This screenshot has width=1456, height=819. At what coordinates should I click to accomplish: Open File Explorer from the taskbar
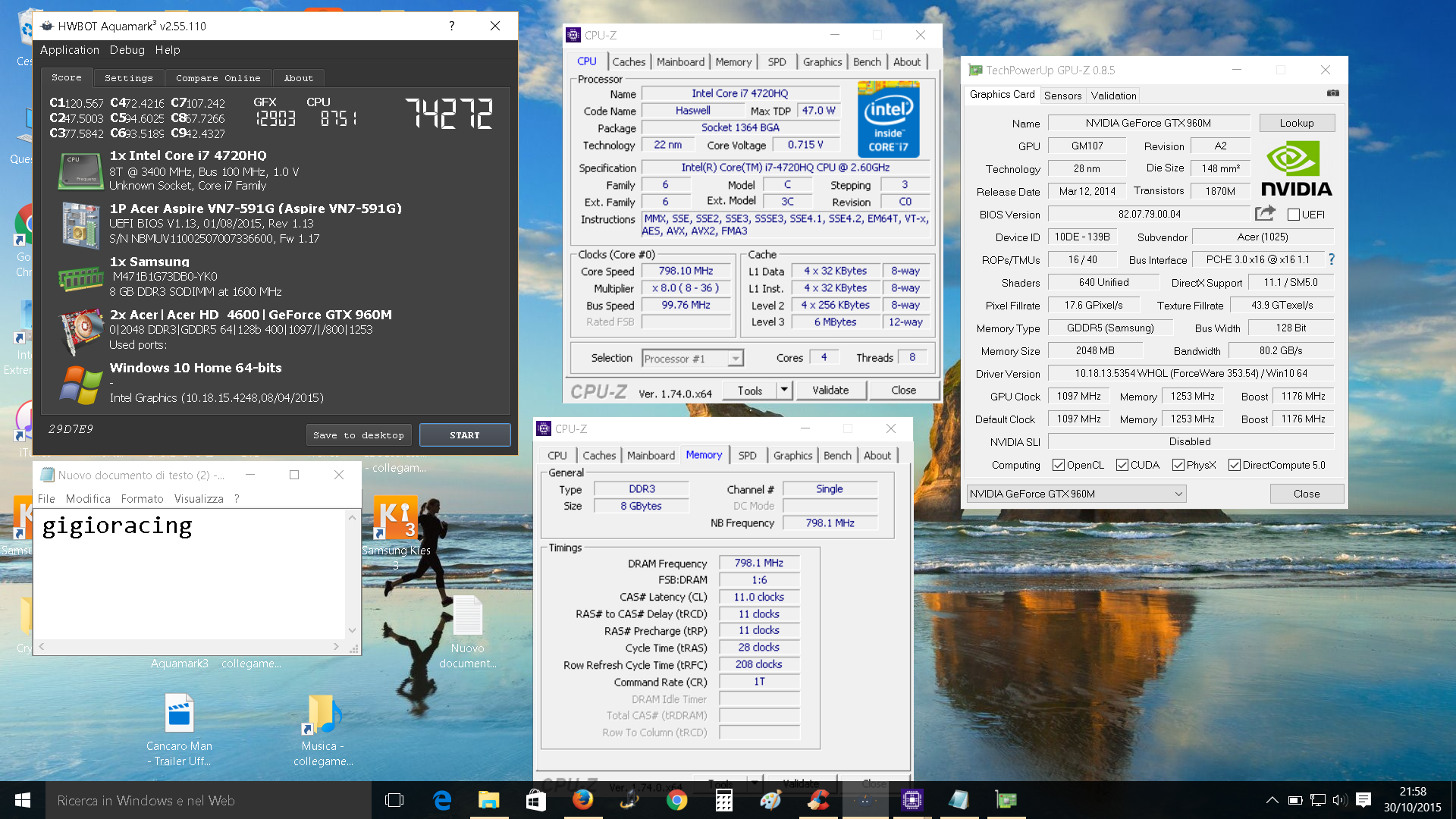pyautogui.click(x=489, y=800)
